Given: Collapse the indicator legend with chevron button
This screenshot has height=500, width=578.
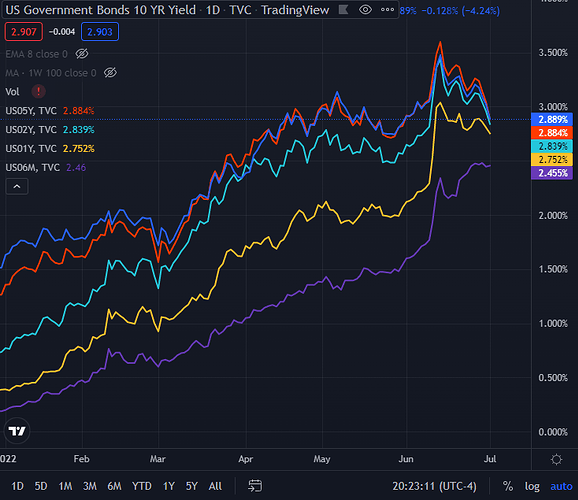Looking at the screenshot, I should (x=17, y=187).
